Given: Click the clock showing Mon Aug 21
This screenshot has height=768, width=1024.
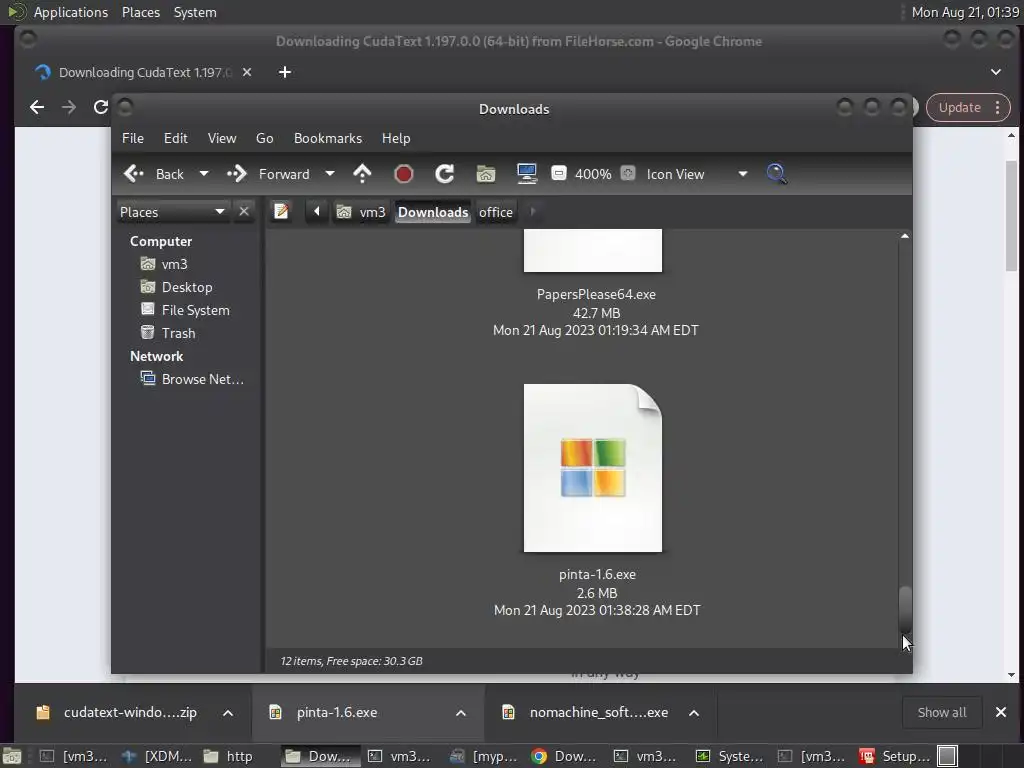Looking at the screenshot, I should (x=965, y=12).
